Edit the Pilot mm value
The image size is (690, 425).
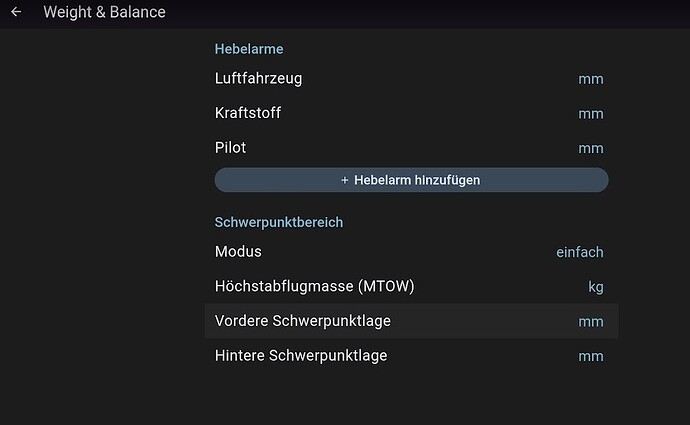[x=590, y=149]
